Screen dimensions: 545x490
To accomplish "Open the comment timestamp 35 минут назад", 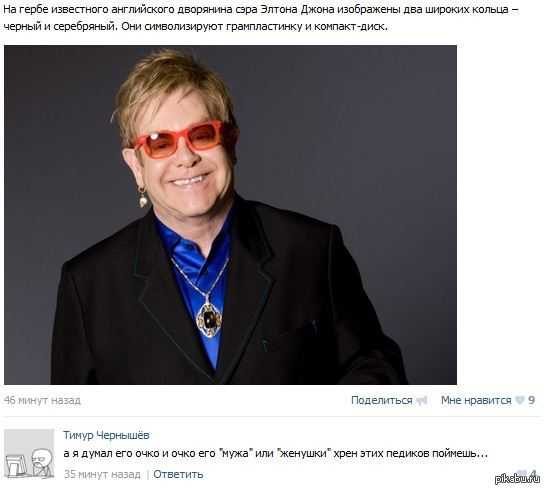I will (102, 474).
